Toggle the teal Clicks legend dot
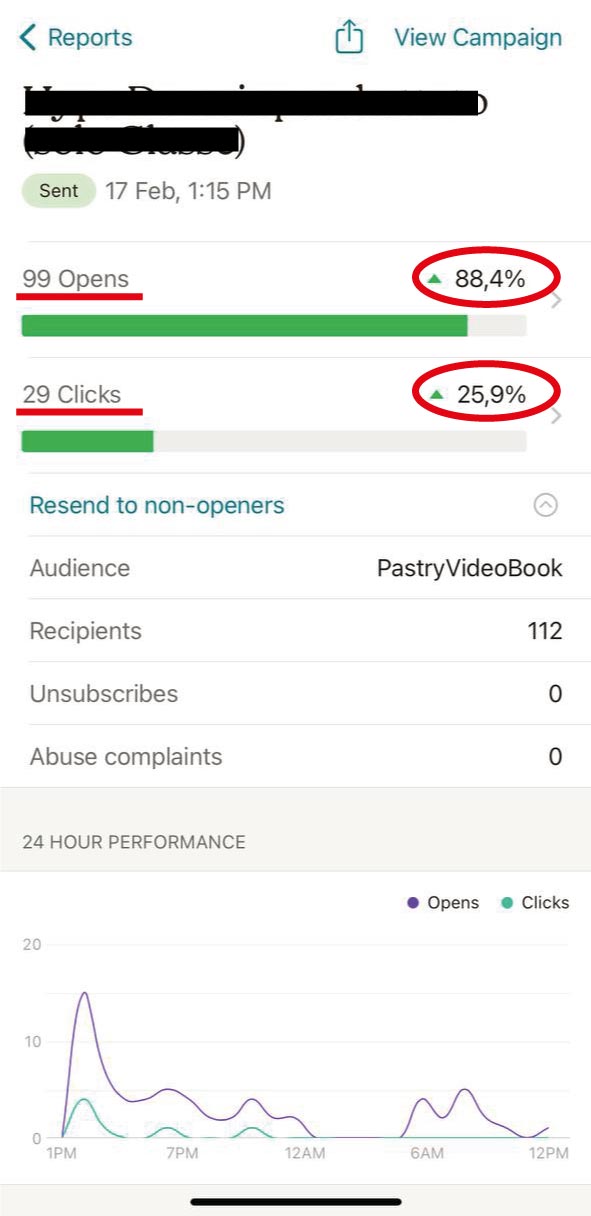591x1216 pixels. point(507,903)
